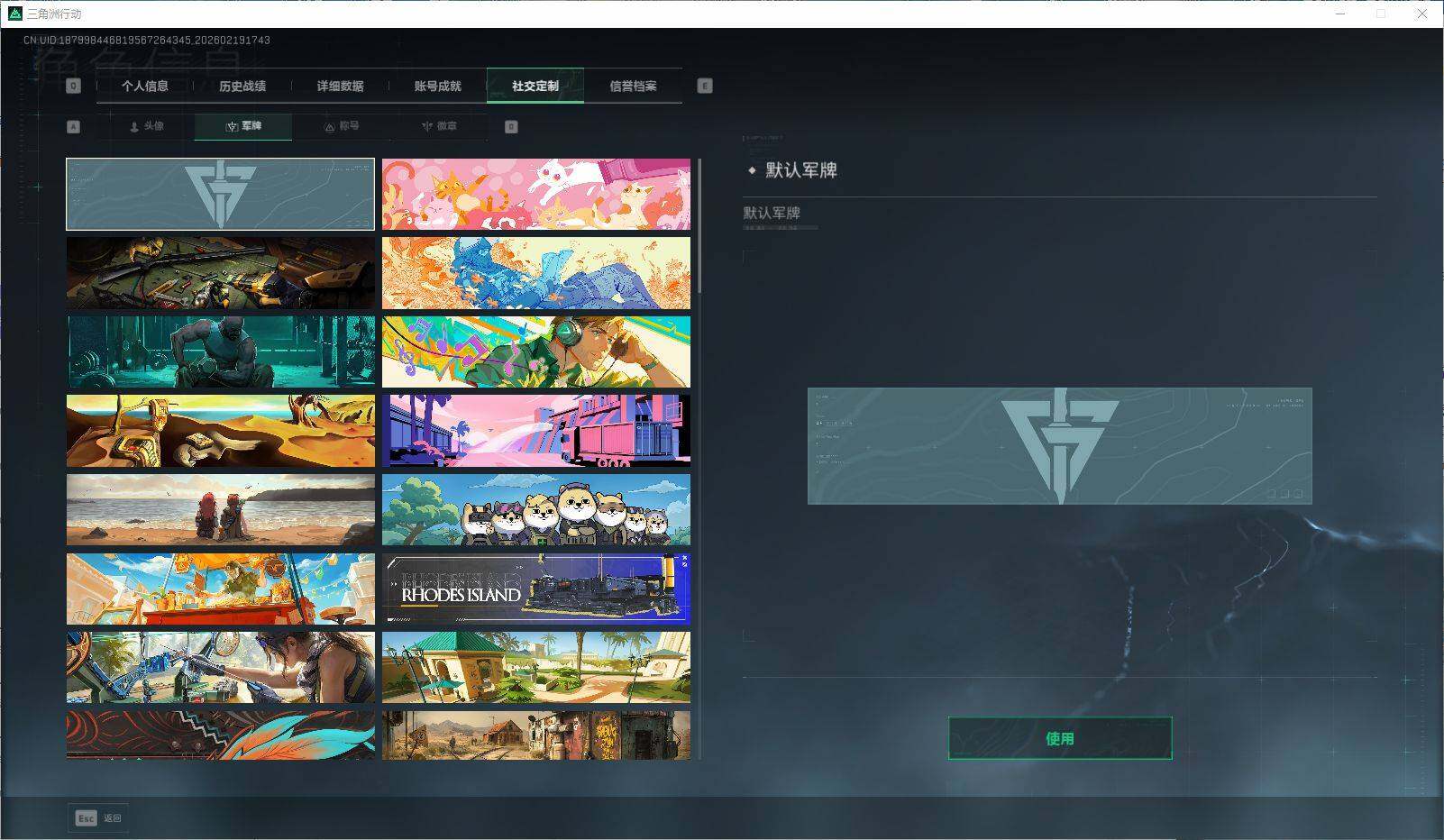Maximize the 三角洲行动 window
1444x840 pixels.
1381,14
